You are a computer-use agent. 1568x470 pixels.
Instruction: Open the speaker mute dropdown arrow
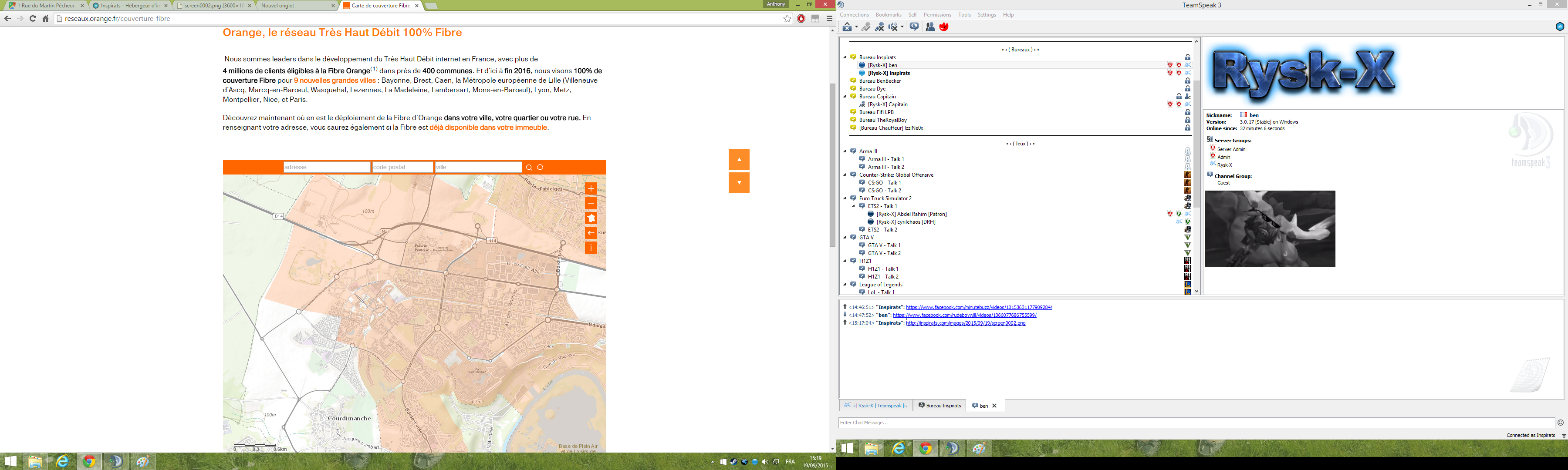(x=903, y=27)
